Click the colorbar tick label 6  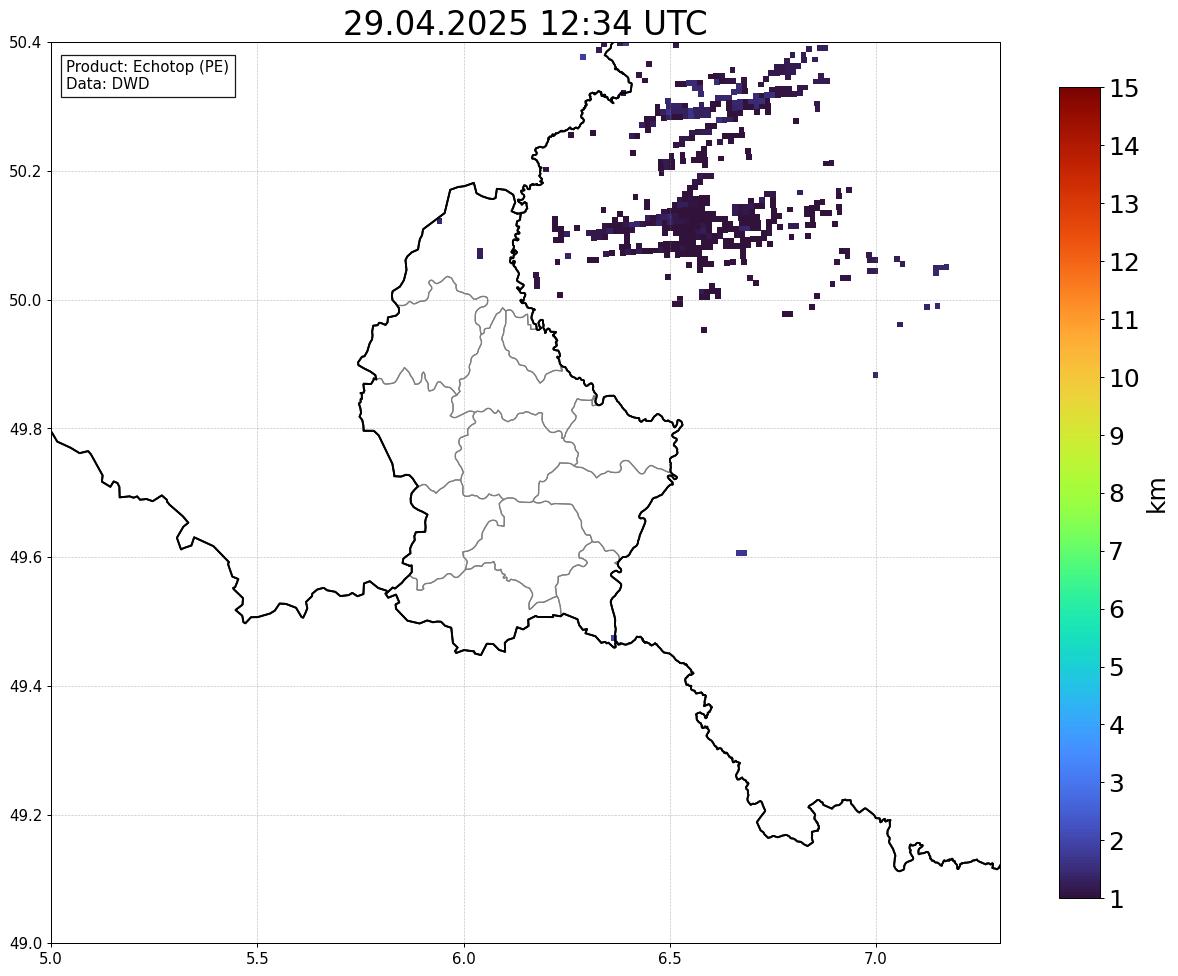click(1117, 609)
